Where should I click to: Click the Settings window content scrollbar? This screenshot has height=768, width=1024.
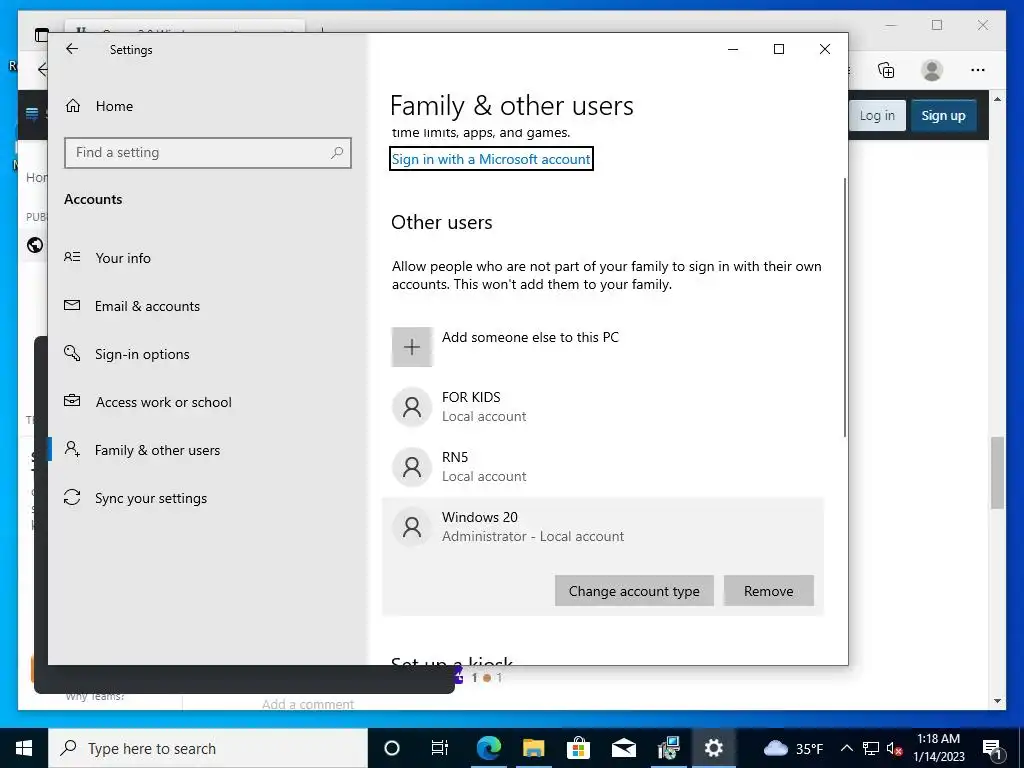tap(845, 307)
